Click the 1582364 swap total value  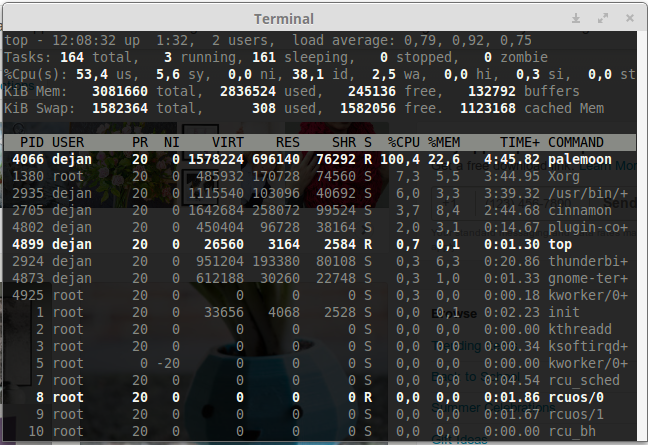point(120,108)
